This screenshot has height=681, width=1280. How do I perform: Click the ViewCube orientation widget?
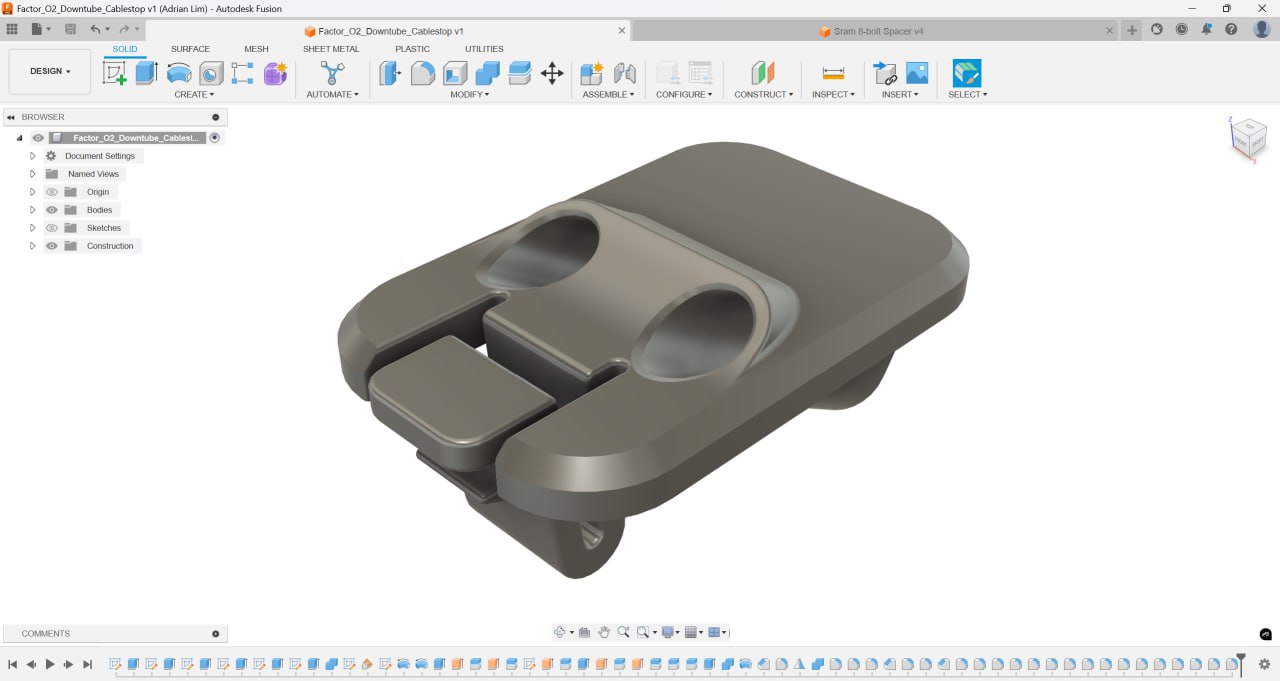click(1248, 138)
